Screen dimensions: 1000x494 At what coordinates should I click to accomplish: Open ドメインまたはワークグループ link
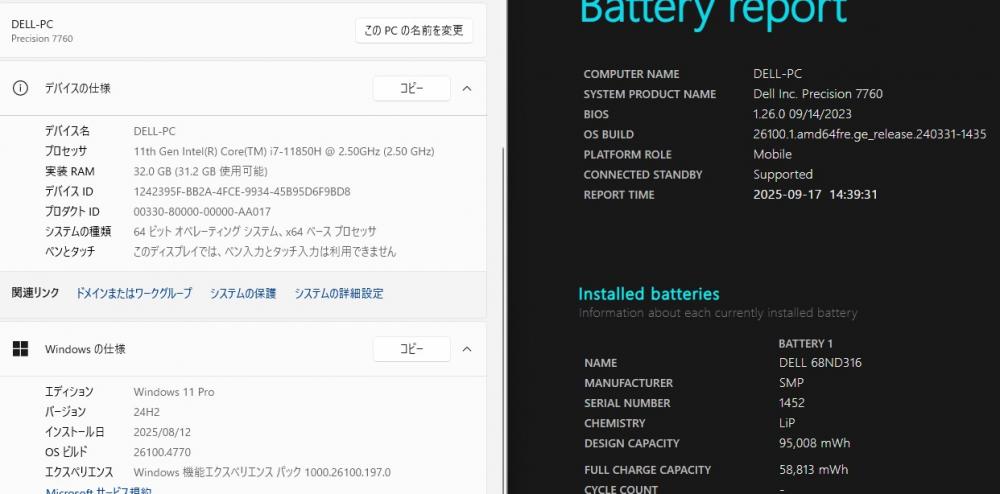133,293
